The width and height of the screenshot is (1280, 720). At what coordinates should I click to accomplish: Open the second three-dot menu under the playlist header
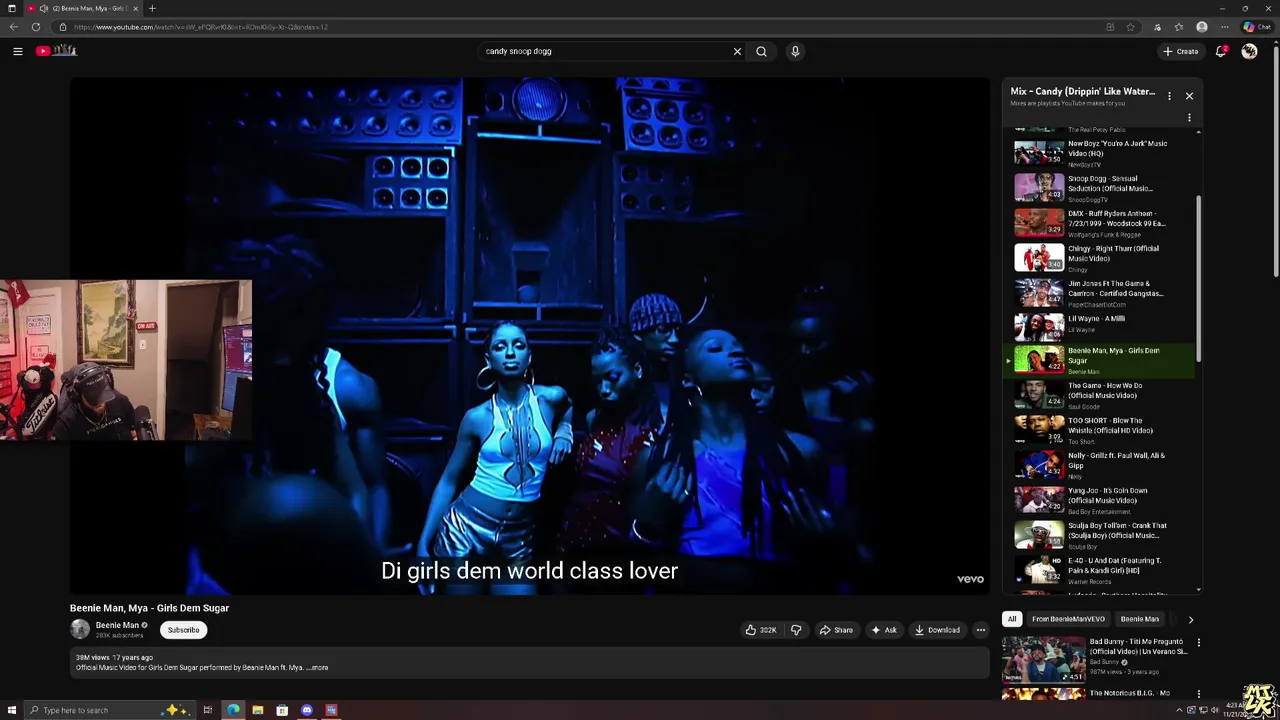(x=1189, y=118)
